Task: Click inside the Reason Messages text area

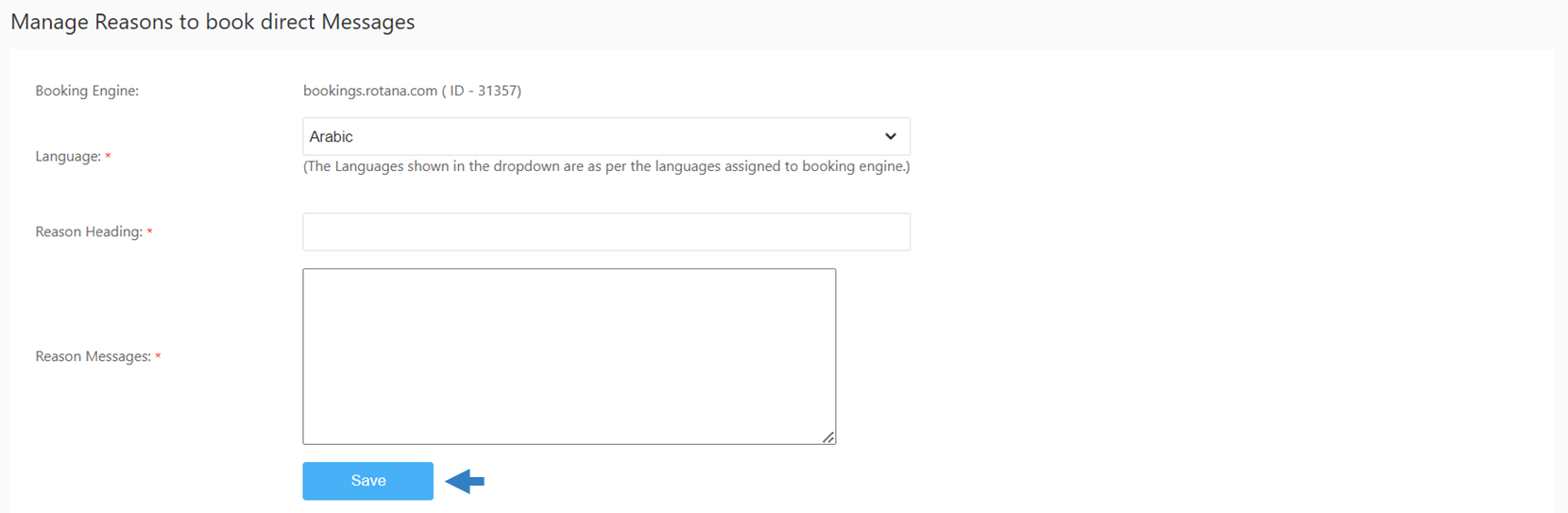Action: 570,356
